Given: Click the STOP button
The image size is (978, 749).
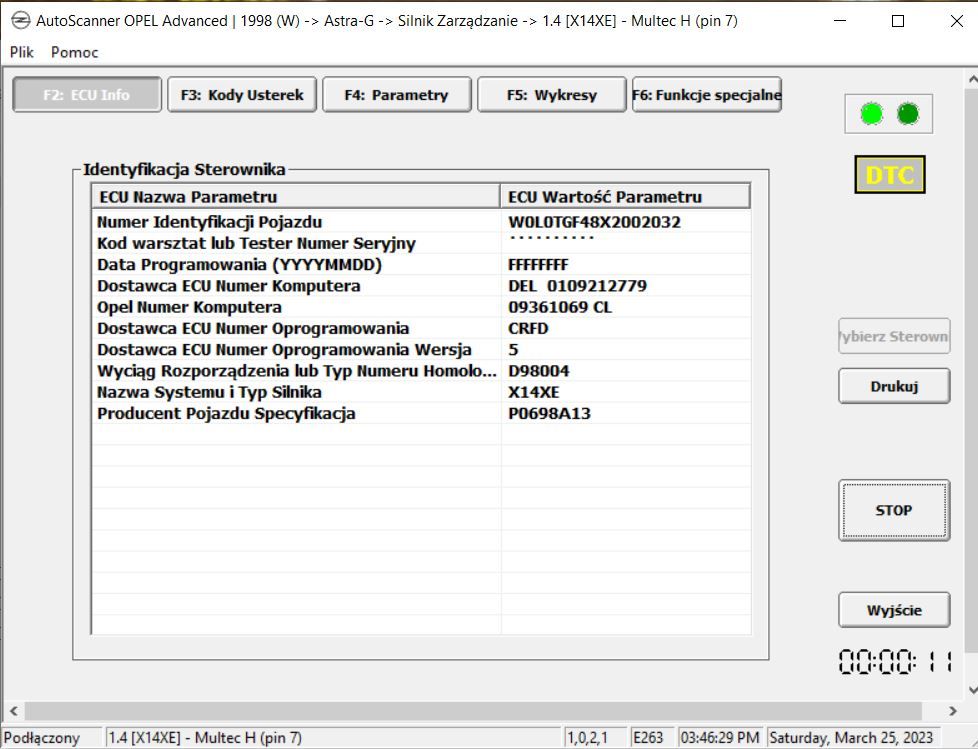Looking at the screenshot, I should [894, 510].
